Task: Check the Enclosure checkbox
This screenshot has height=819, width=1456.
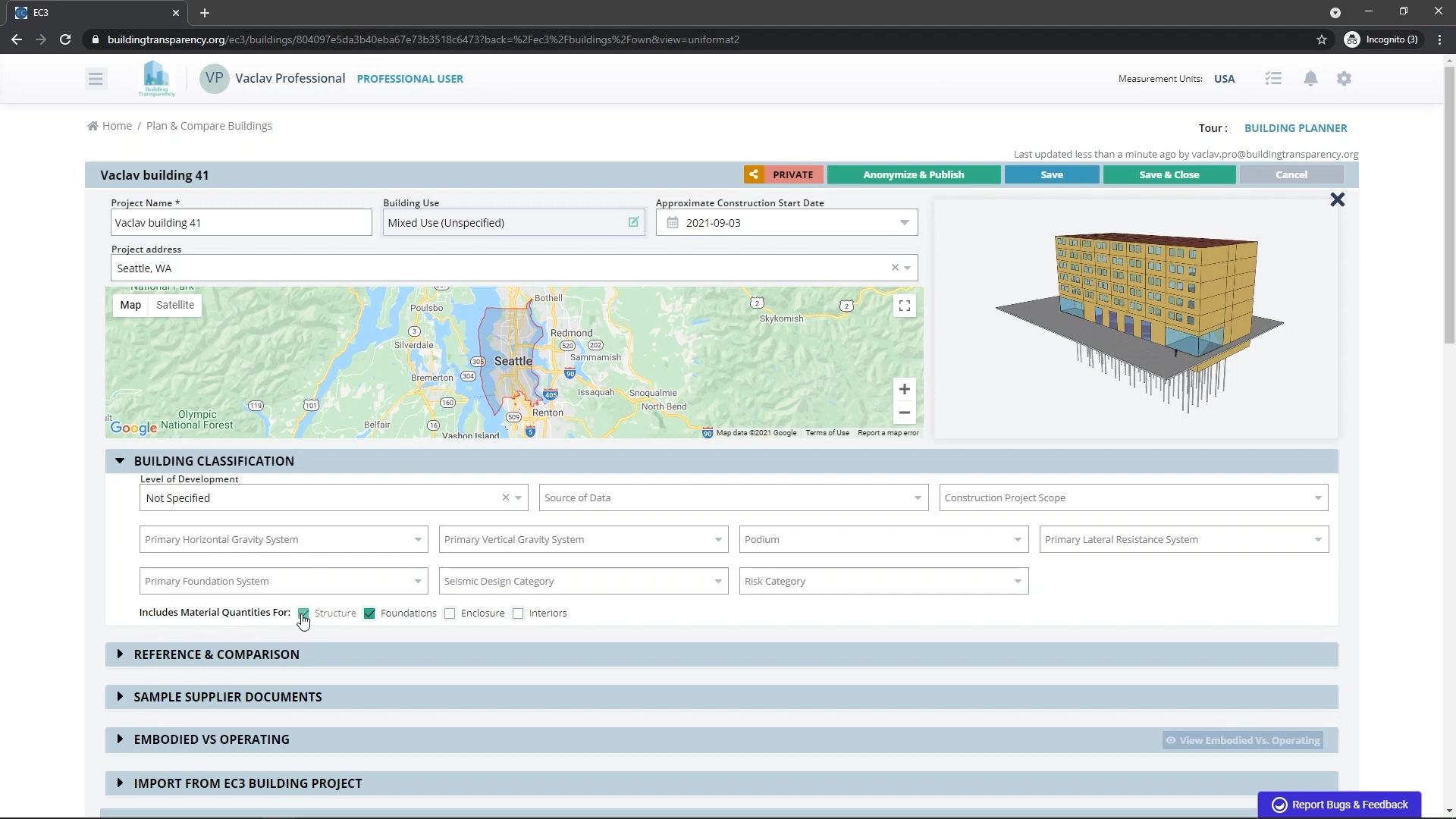Action: (450, 613)
